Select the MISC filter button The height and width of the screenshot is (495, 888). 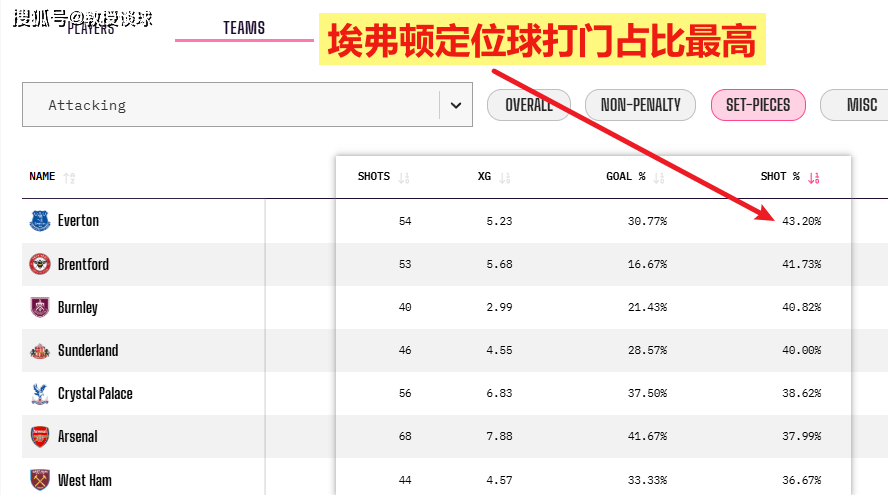coord(860,105)
